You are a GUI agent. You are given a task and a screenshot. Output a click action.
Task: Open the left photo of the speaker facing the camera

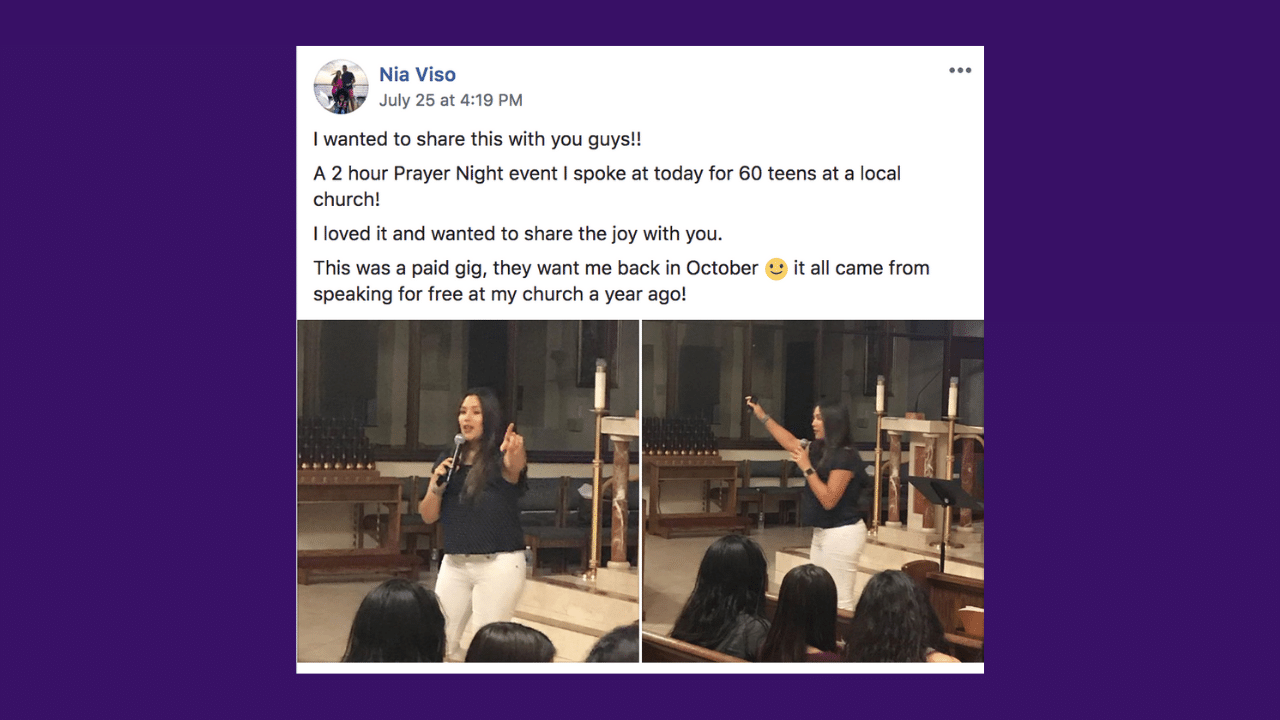468,491
